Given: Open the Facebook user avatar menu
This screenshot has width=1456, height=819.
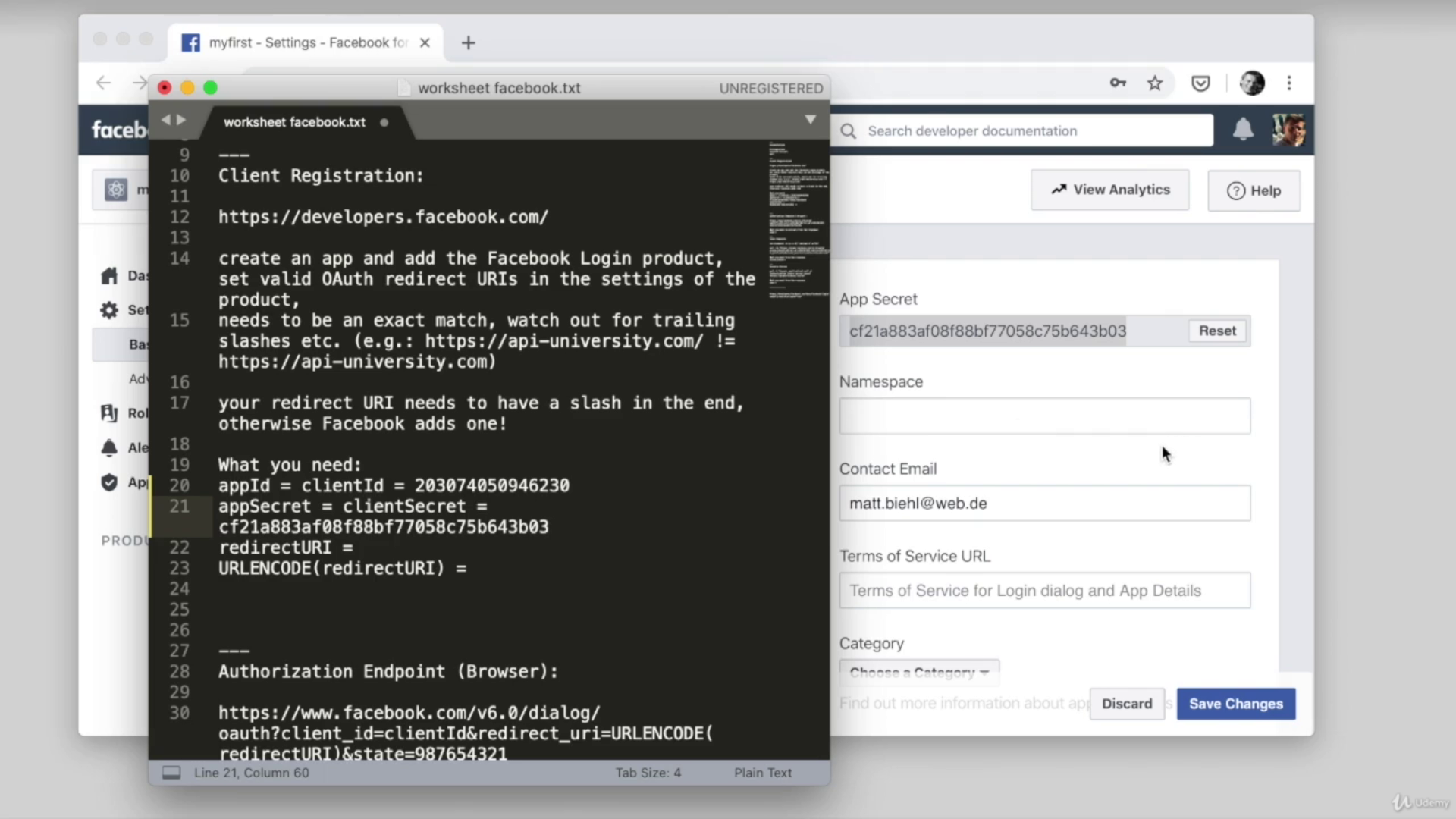Looking at the screenshot, I should pyautogui.click(x=1288, y=130).
